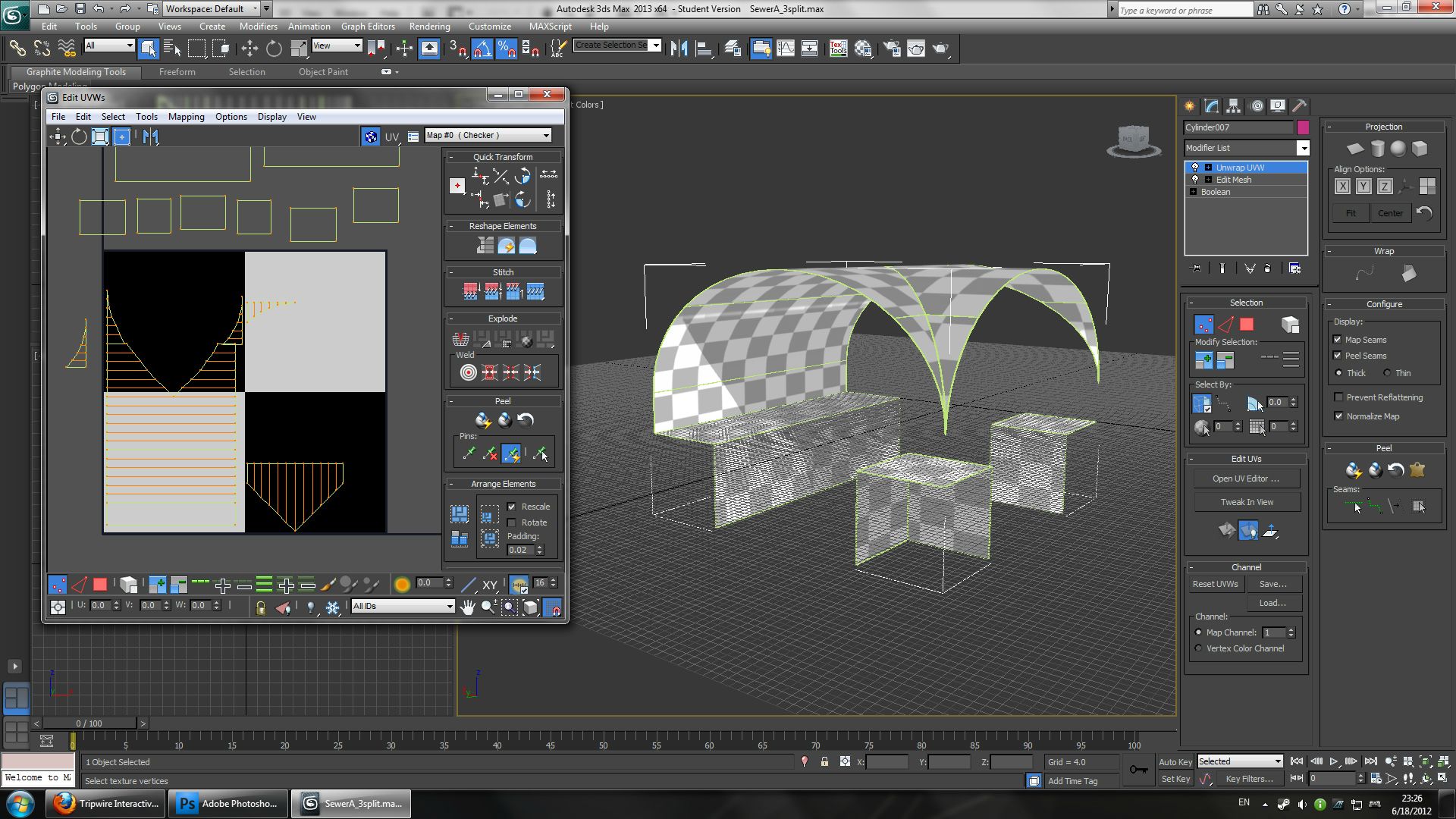Open Adobe Photoshop from the taskbar

228,804
